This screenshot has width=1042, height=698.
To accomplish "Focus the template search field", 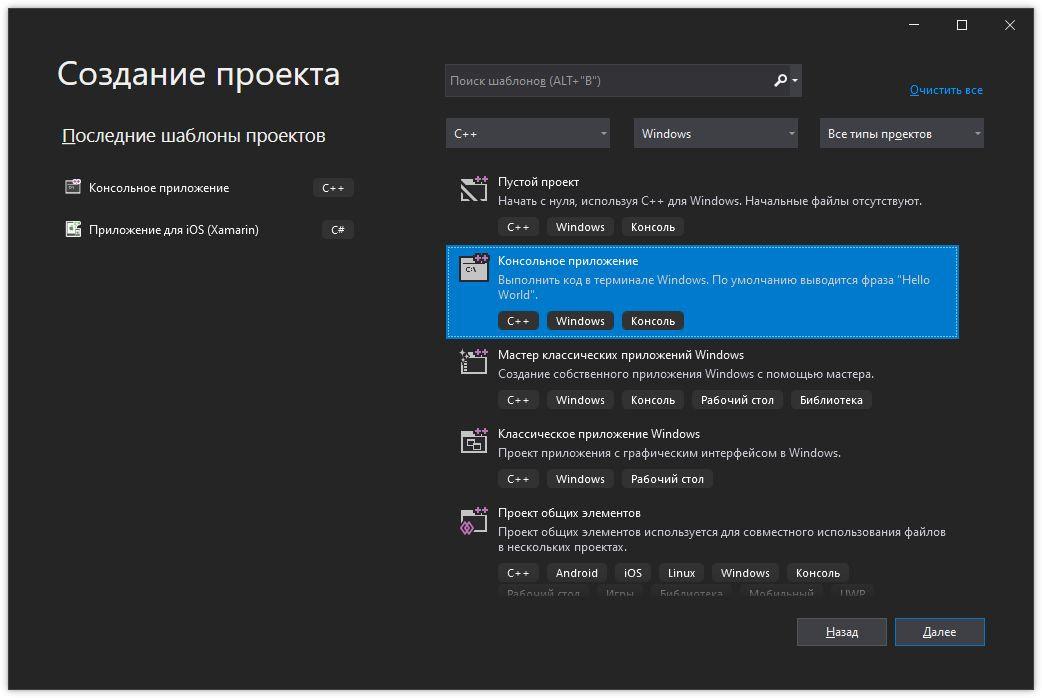I will 605,81.
